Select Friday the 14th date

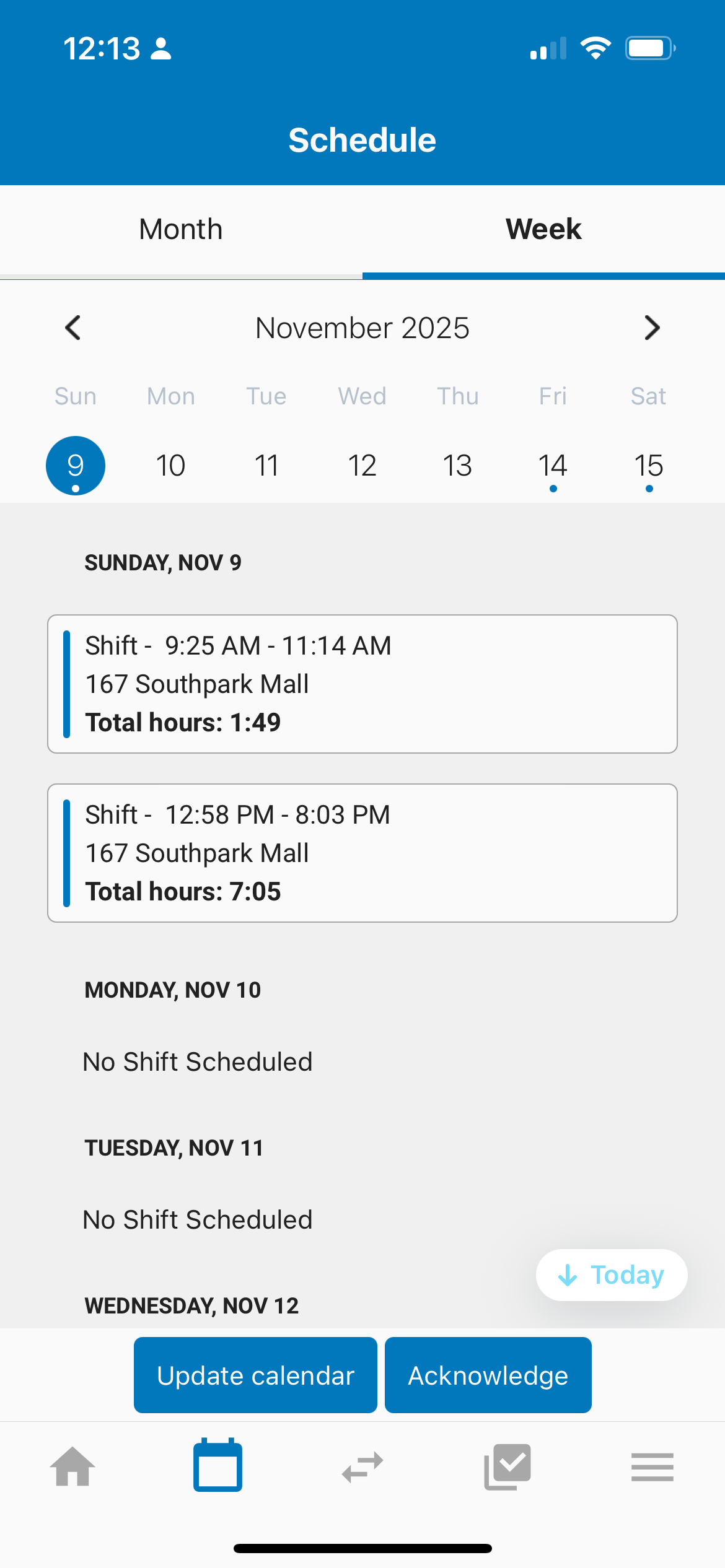553,466
